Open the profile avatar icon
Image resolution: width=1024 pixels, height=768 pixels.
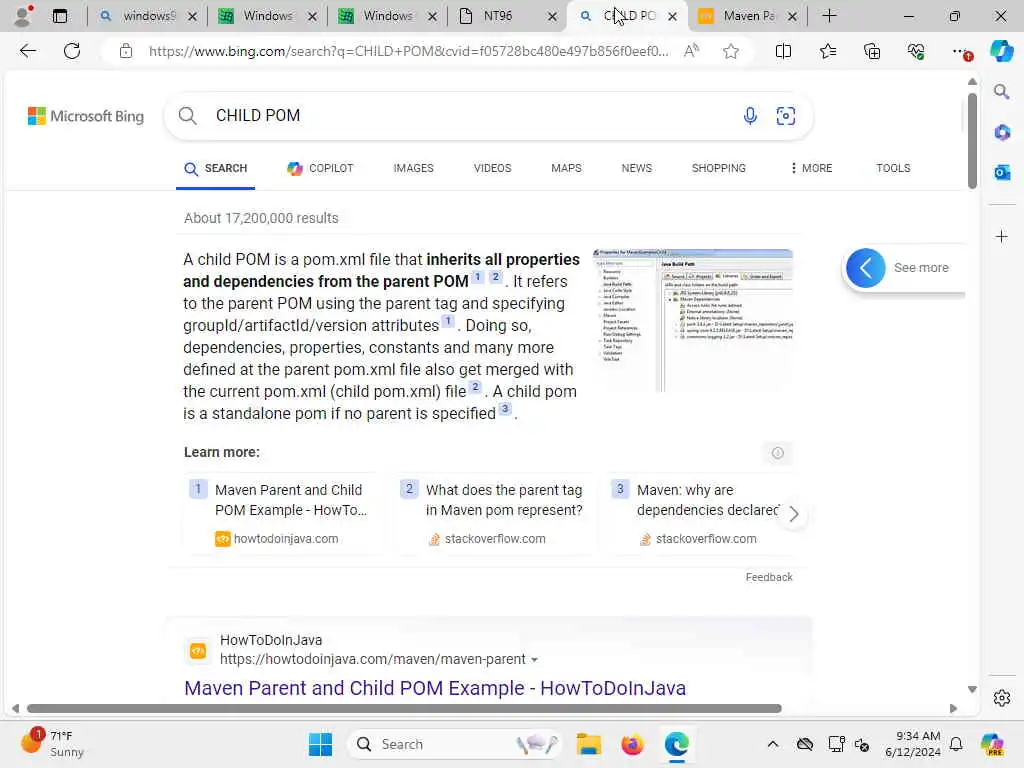(24, 16)
